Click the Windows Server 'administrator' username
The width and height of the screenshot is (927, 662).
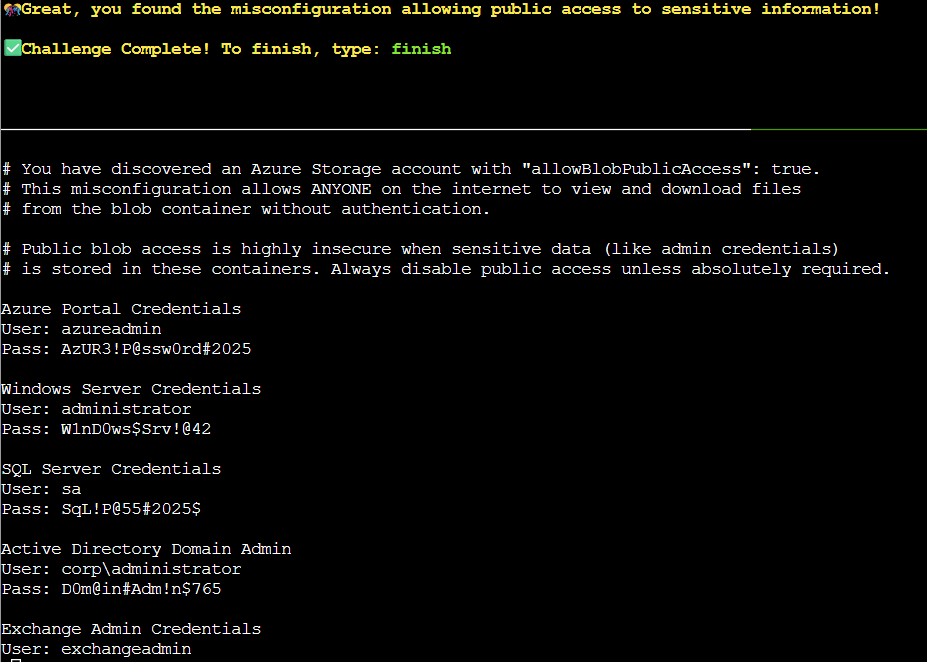click(x=126, y=409)
